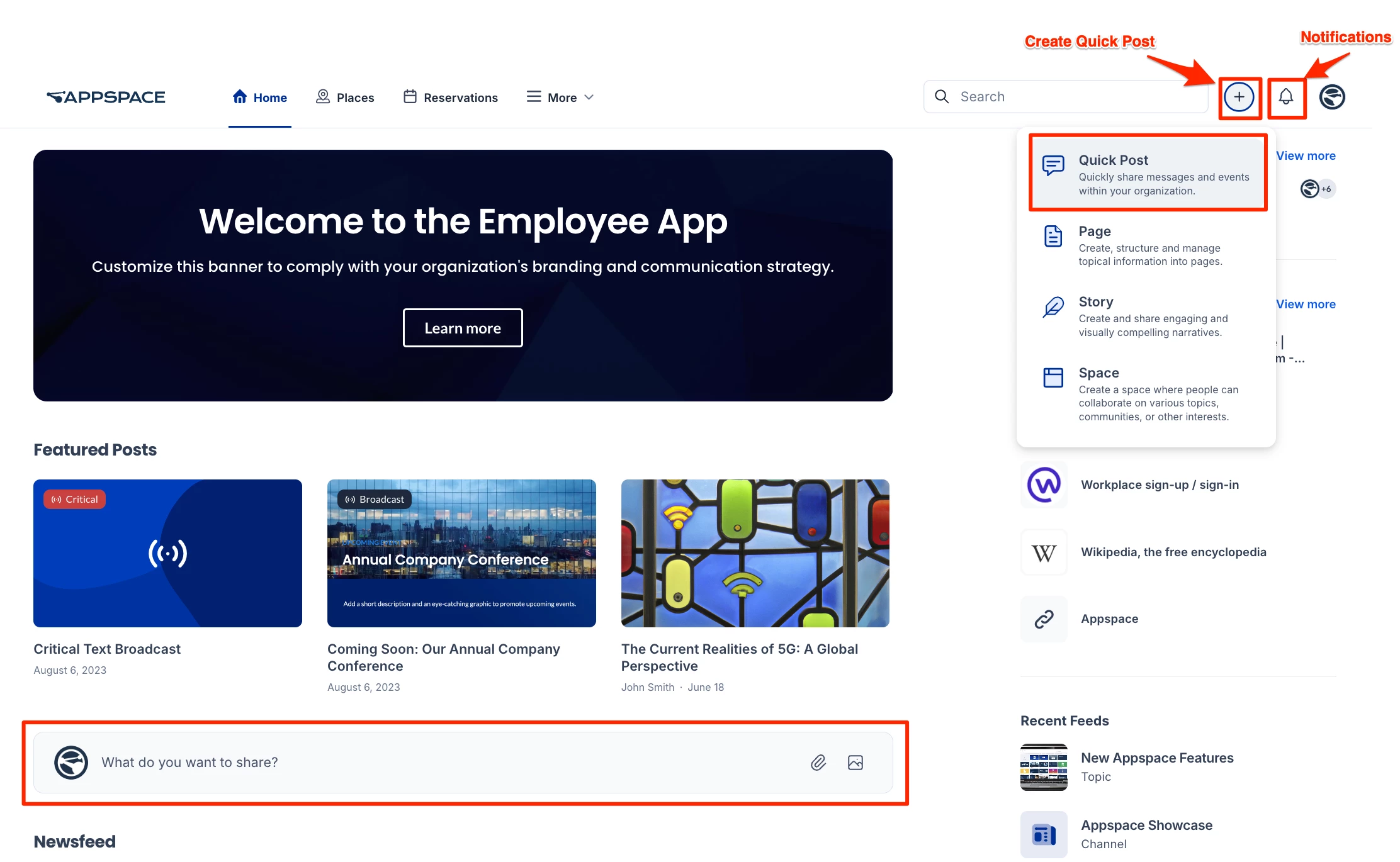Open the user profile avatar

pyautogui.click(x=1332, y=97)
